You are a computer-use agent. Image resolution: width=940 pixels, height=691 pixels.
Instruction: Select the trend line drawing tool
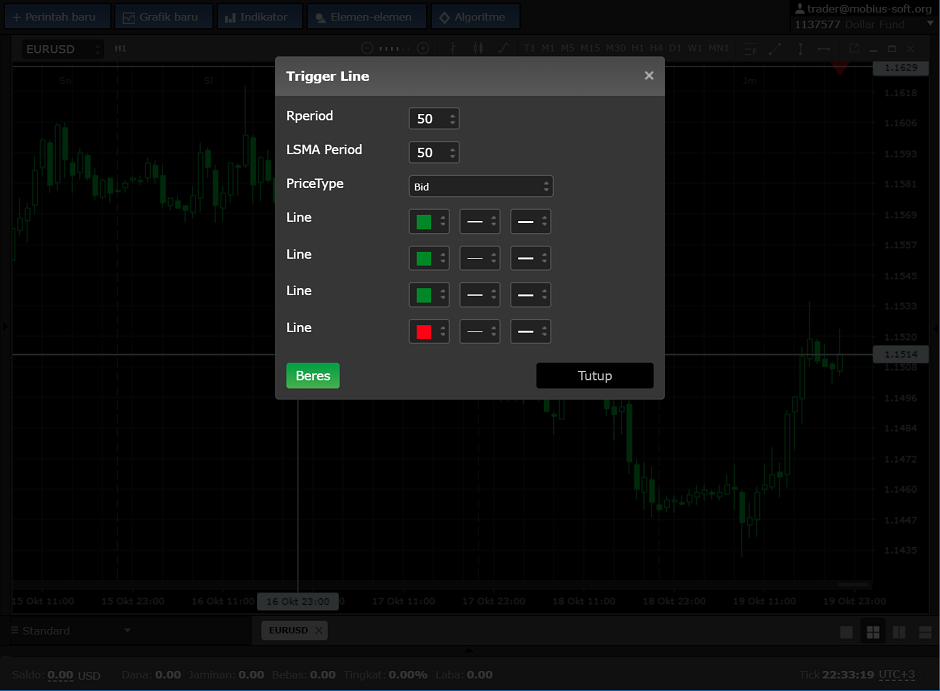tap(775, 49)
